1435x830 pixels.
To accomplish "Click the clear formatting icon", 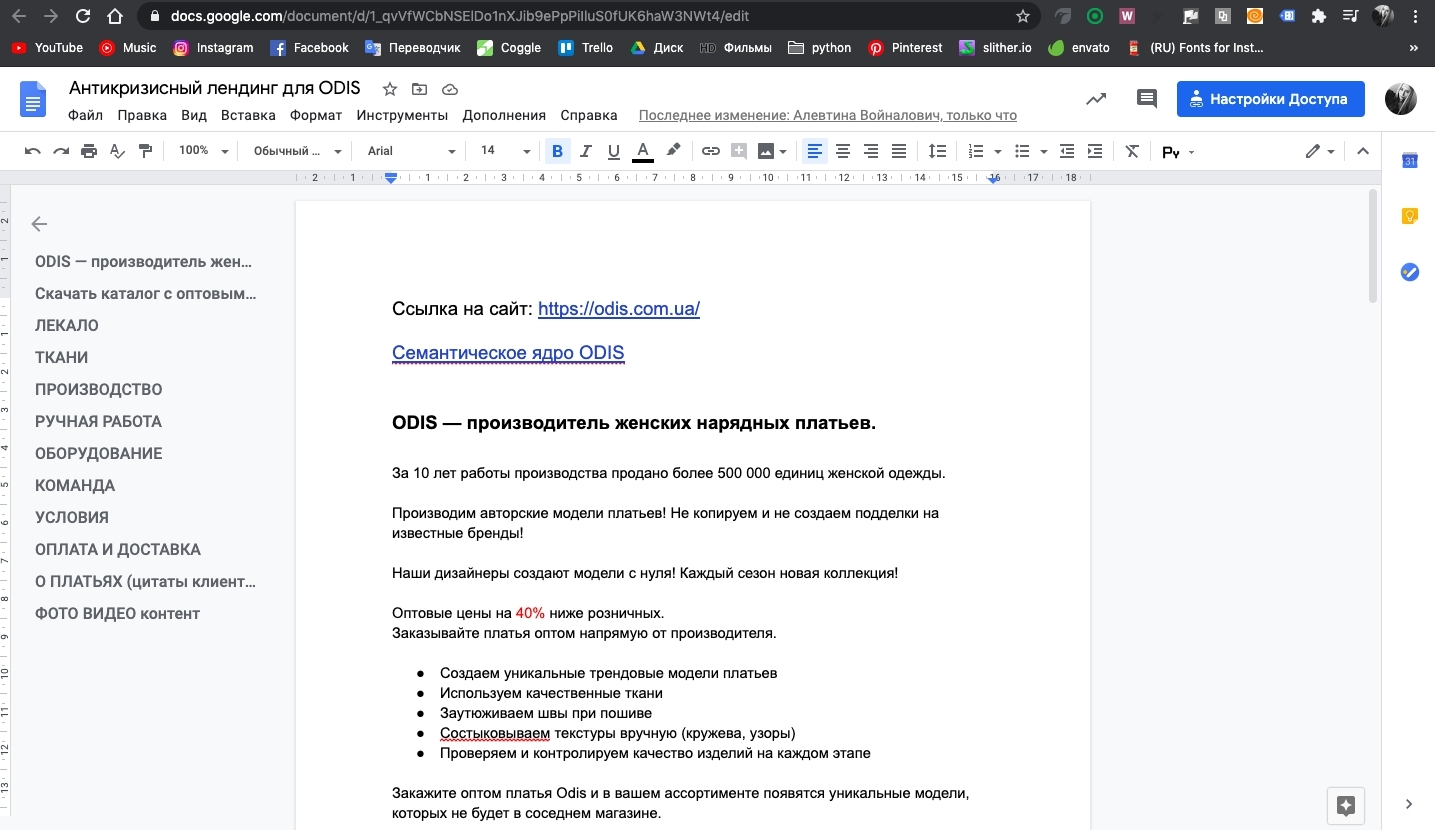I will click(x=1132, y=151).
